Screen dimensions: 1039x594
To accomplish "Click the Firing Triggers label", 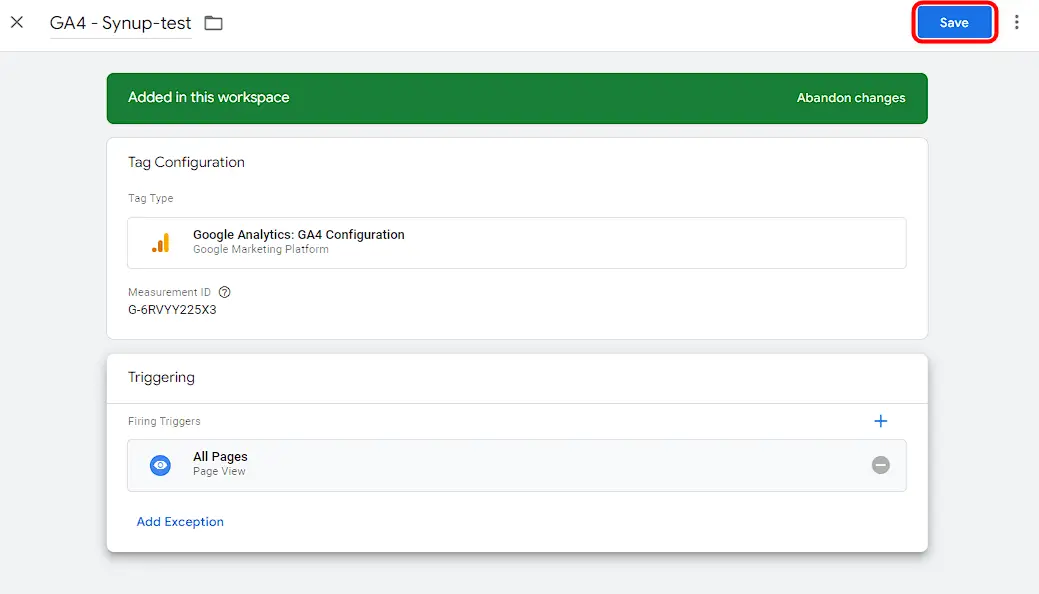I will (164, 421).
